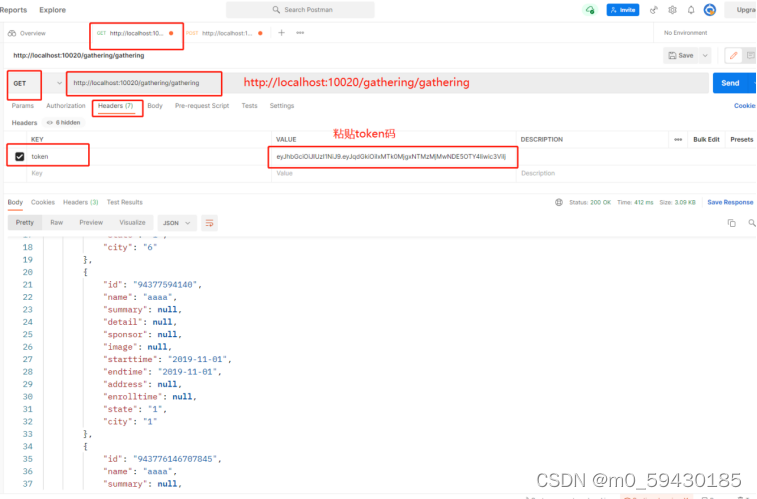Open the tab options ellipsis menu

coord(300,33)
